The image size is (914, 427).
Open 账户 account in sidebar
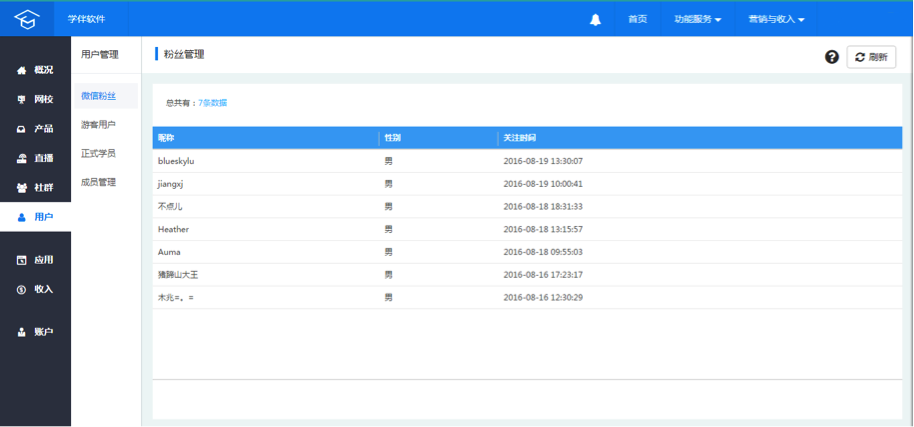[x=35, y=332]
